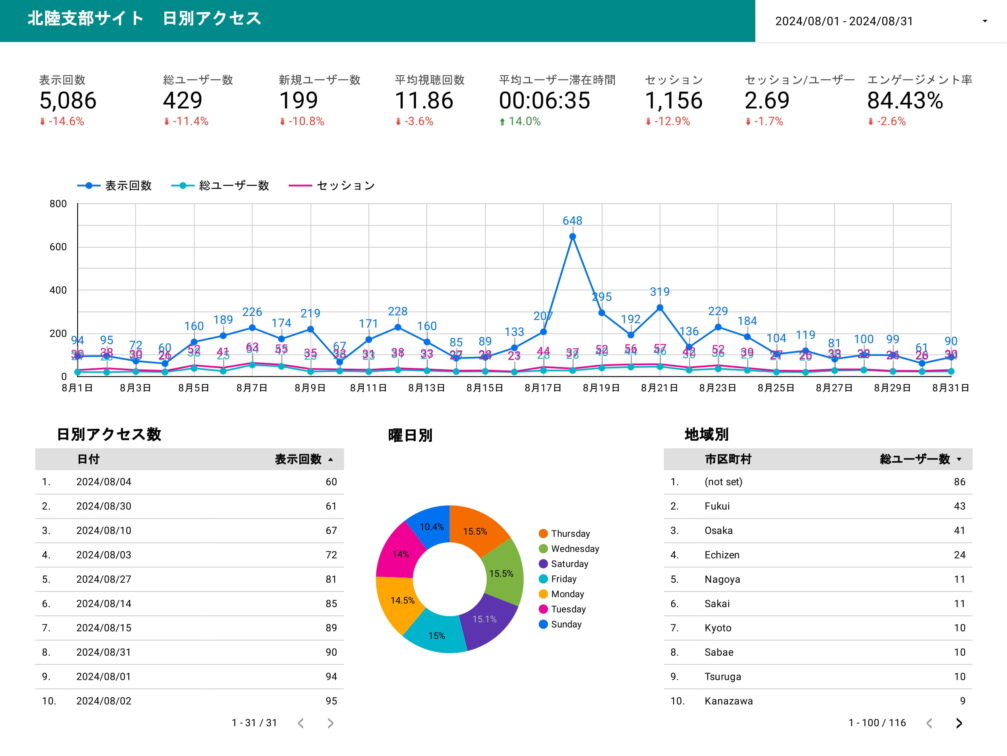Click the sort arrow beside 総ユーザー数 column
Screen dimensions: 1007x756
tap(960, 460)
